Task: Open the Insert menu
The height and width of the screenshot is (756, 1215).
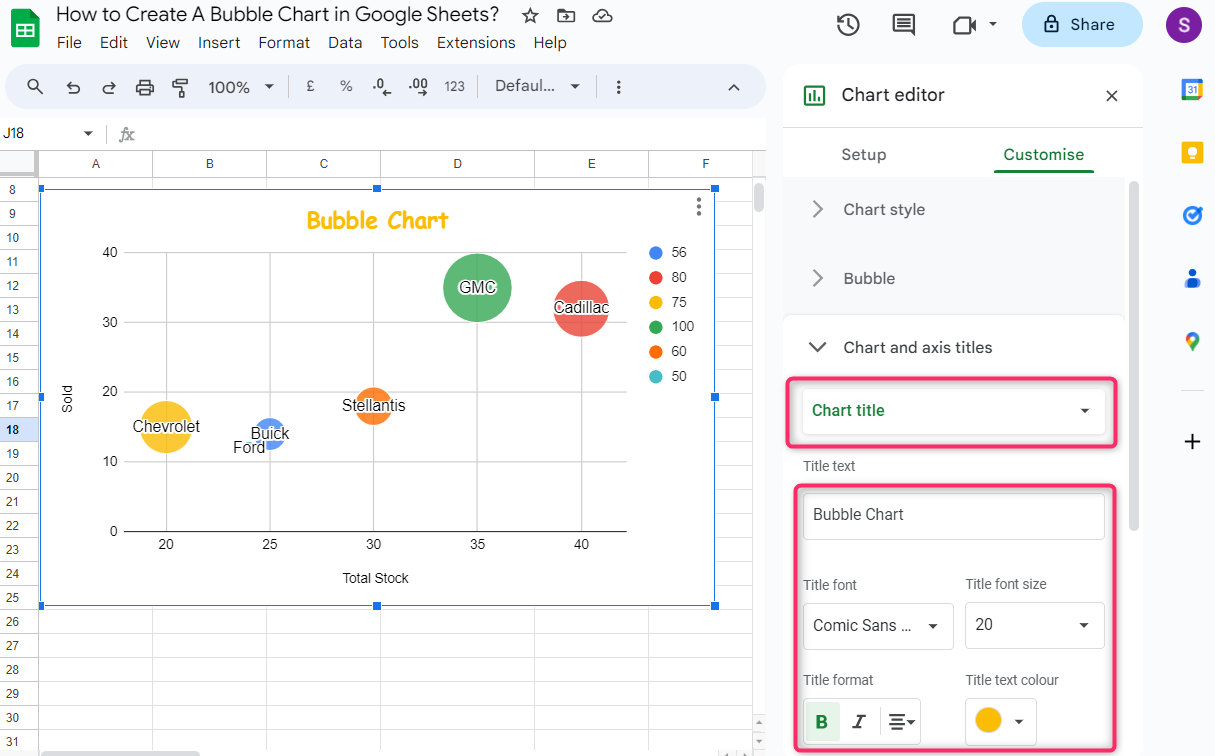Action: coord(219,42)
